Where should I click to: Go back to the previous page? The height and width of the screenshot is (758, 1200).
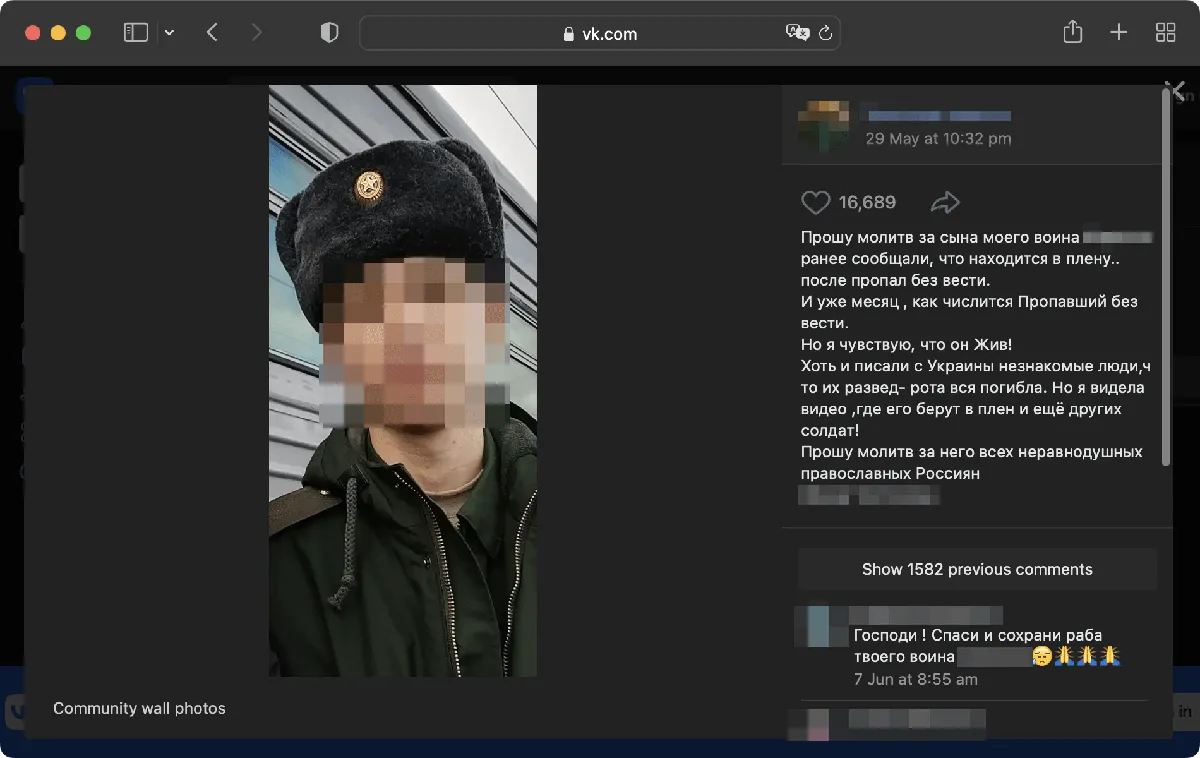(212, 33)
